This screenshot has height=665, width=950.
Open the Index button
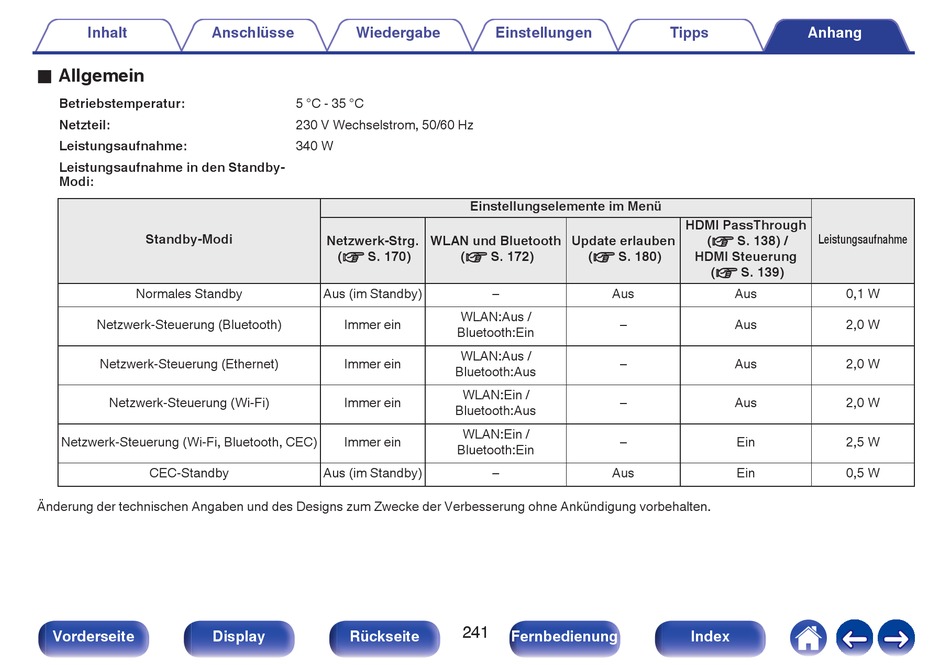coord(709,638)
